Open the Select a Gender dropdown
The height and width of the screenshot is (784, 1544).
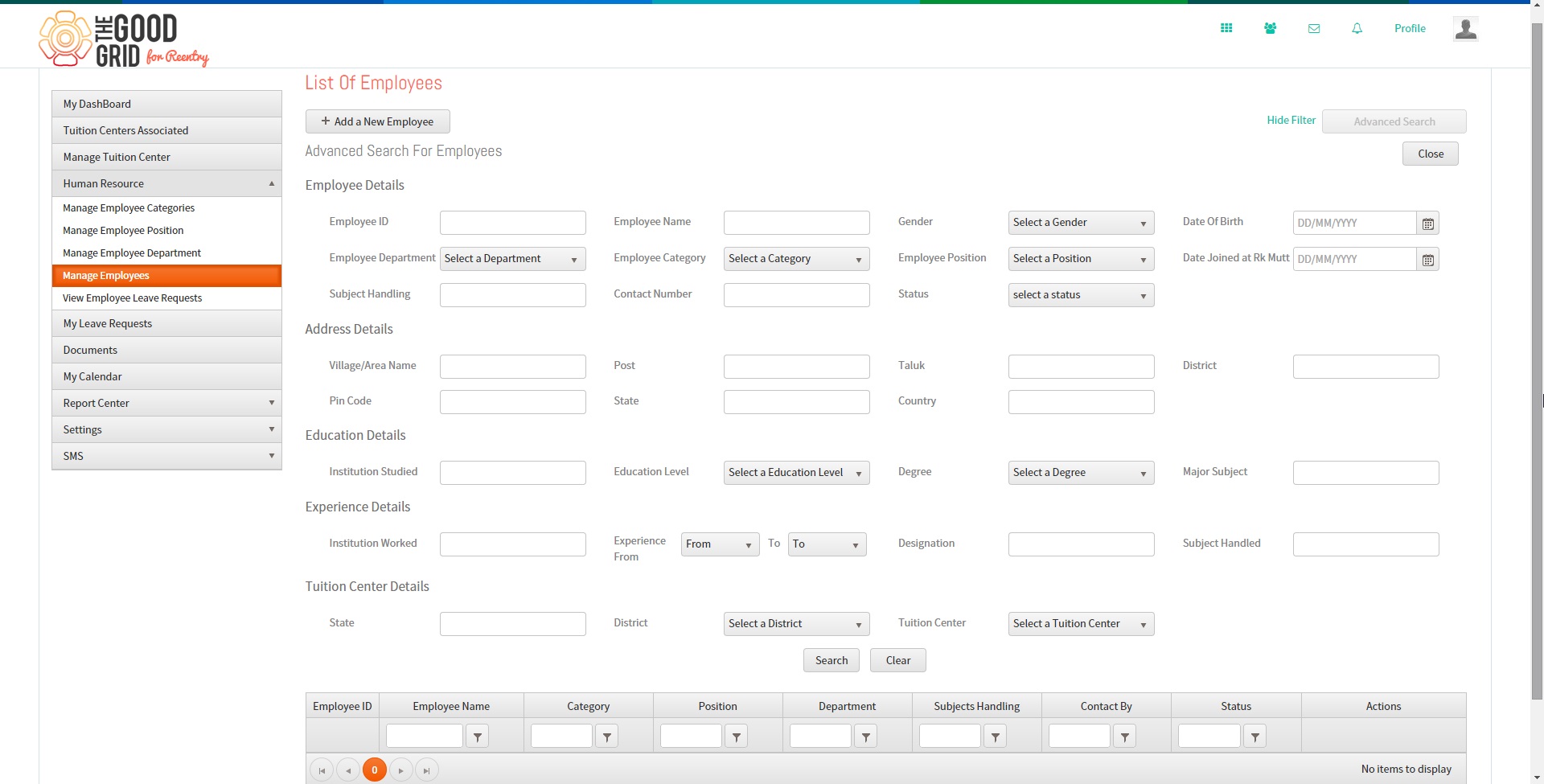click(x=1081, y=223)
